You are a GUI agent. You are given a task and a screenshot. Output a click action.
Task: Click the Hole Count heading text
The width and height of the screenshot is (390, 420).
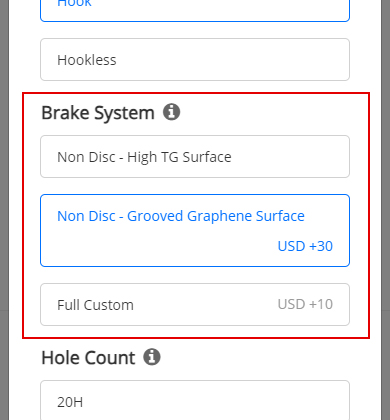[x=88, y=358]
